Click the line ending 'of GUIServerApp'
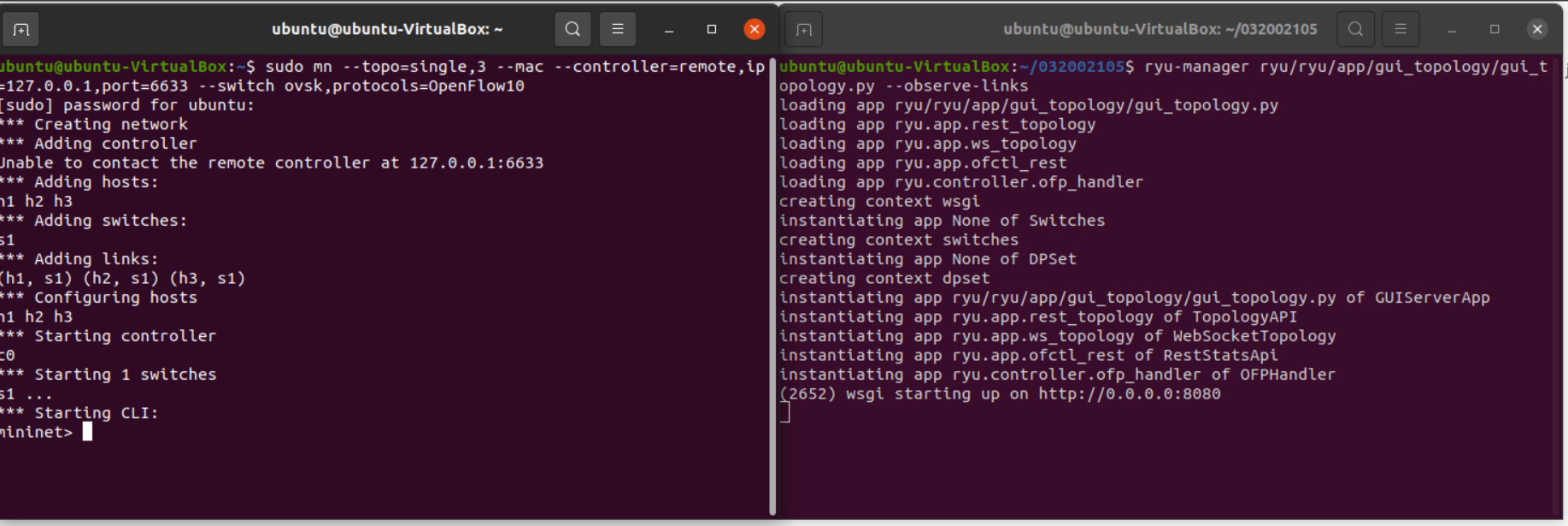The width and height of the screenshot is (1568, 526). coord(1135,298)
